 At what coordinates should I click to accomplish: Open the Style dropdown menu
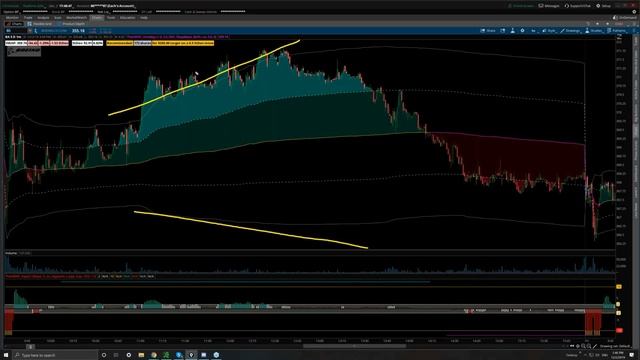(549, 31)
